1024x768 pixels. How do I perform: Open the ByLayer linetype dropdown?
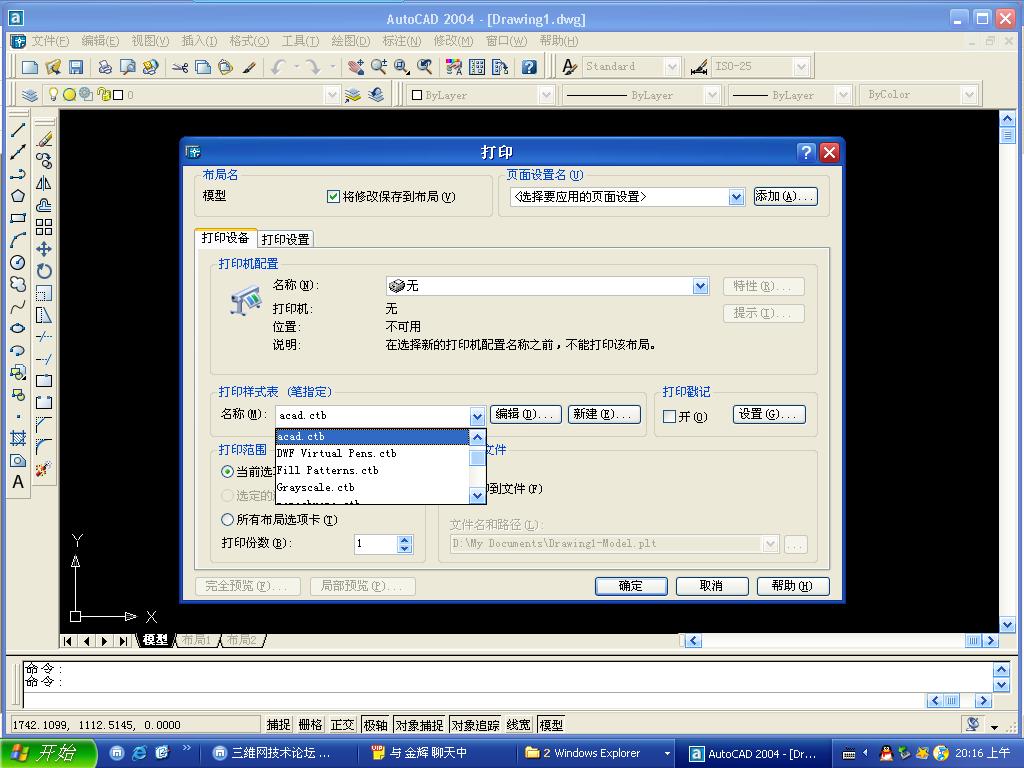[712, 95]
